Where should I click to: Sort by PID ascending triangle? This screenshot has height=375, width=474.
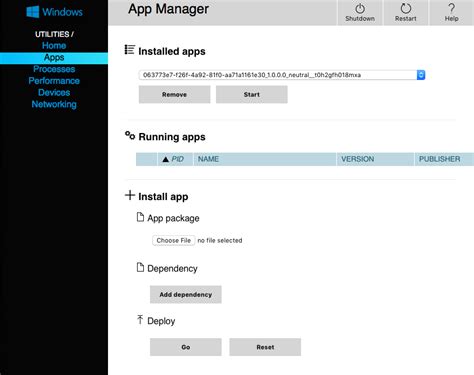pos(166,159)
